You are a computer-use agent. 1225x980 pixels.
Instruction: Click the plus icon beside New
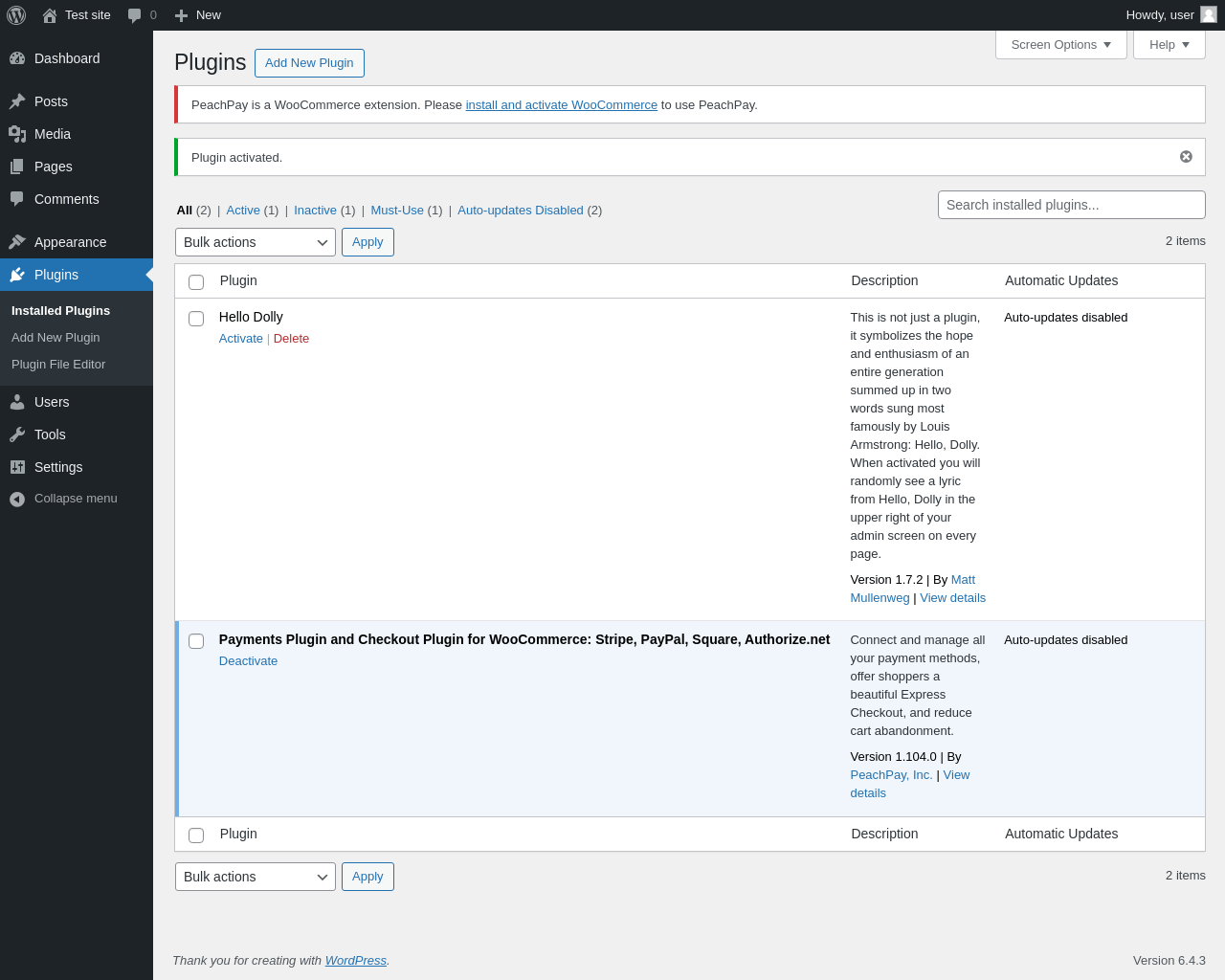(181, 15)
